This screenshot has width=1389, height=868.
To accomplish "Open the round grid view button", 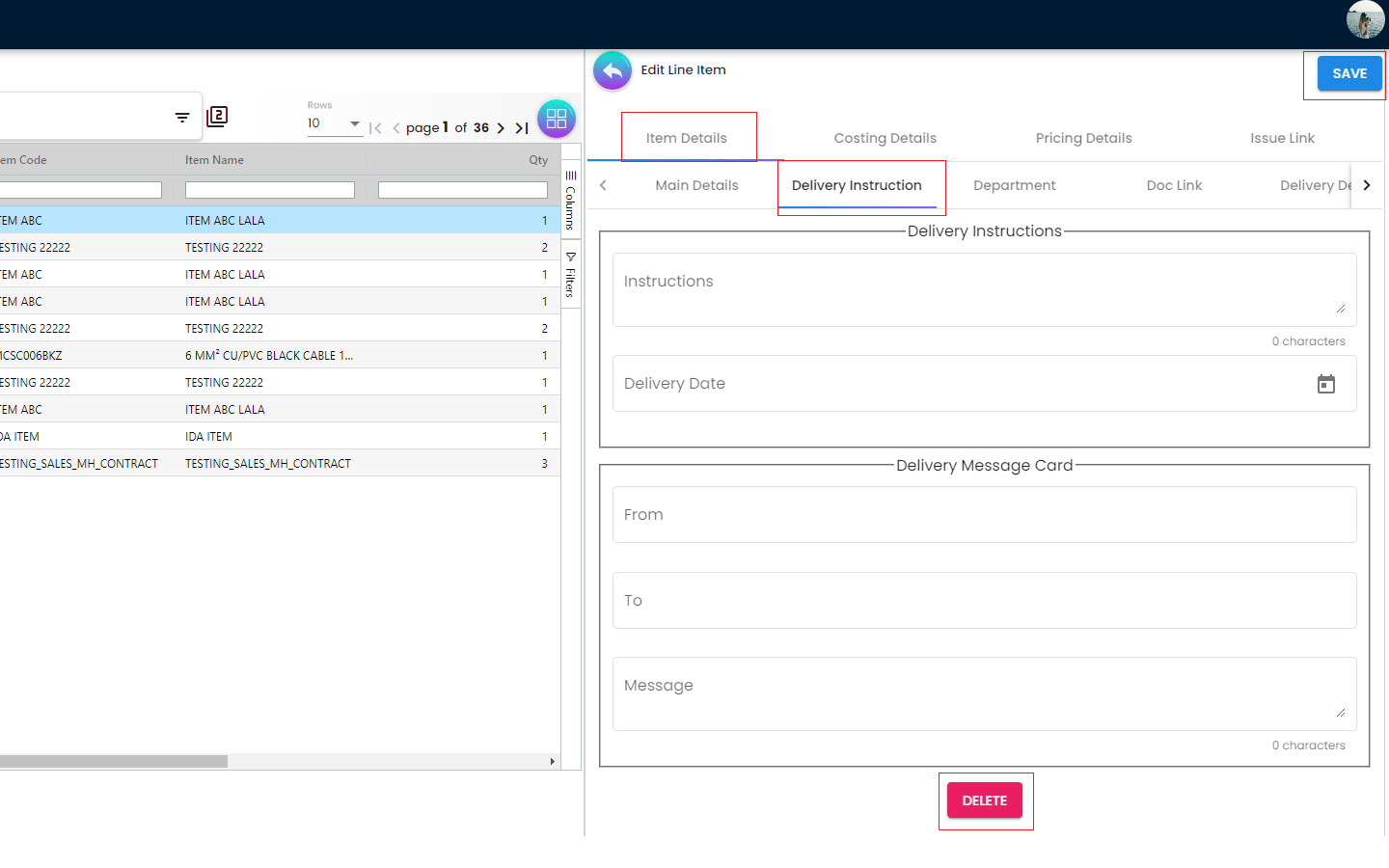I will tap(557, 119).
